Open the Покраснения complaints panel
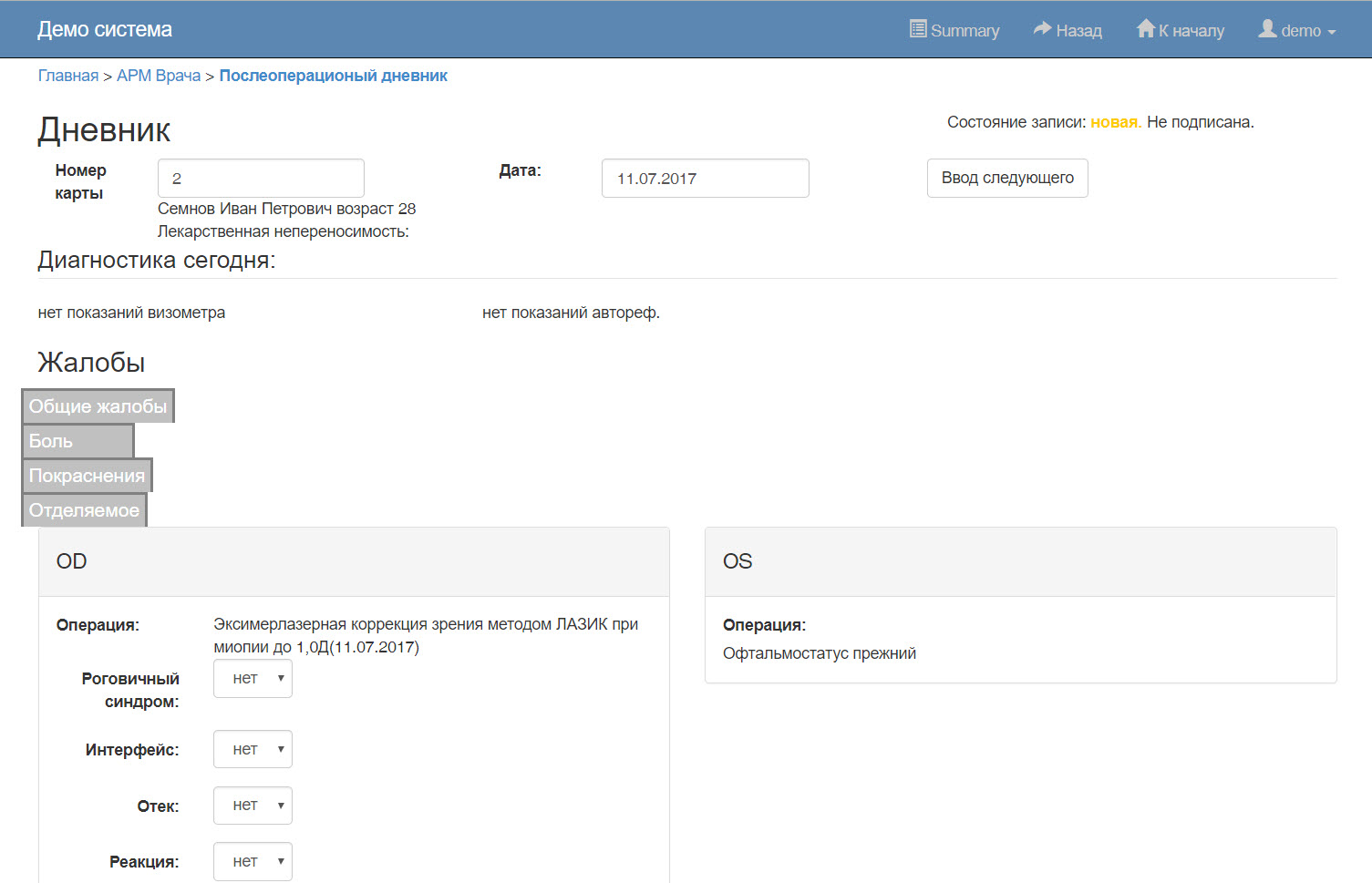 tap(87, 476)
